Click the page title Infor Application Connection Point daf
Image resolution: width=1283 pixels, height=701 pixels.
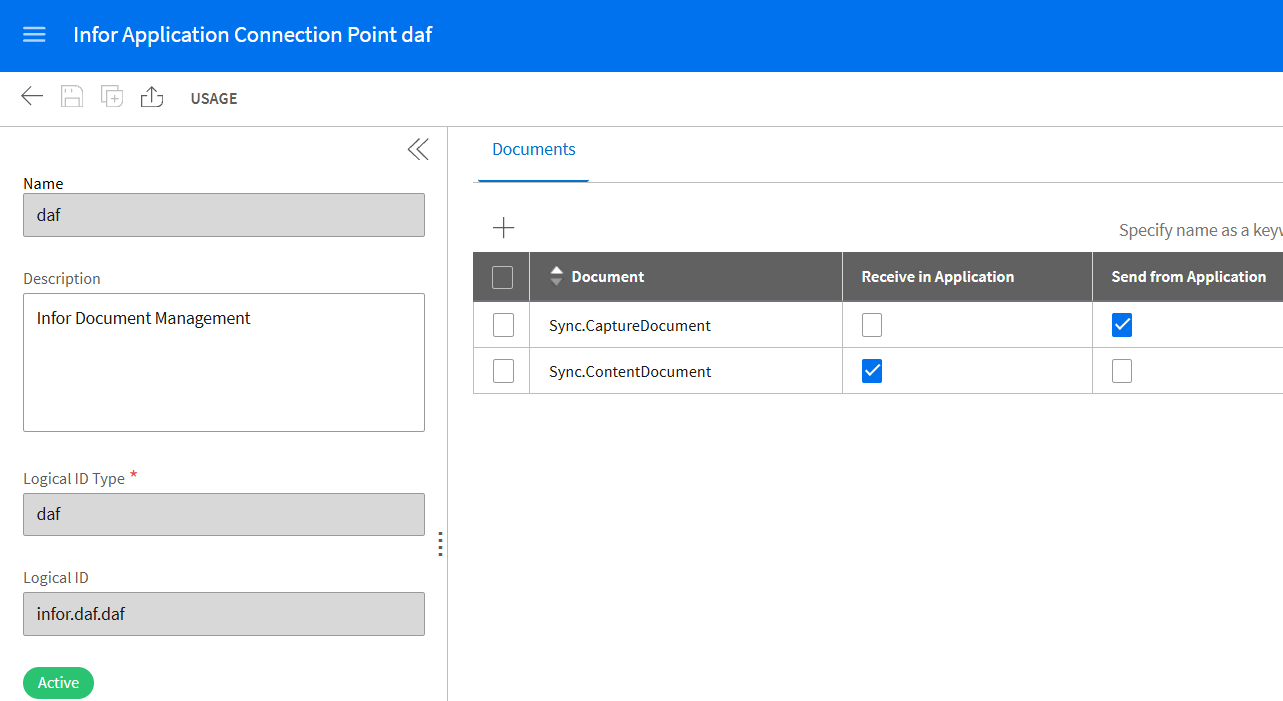[253, 35]
